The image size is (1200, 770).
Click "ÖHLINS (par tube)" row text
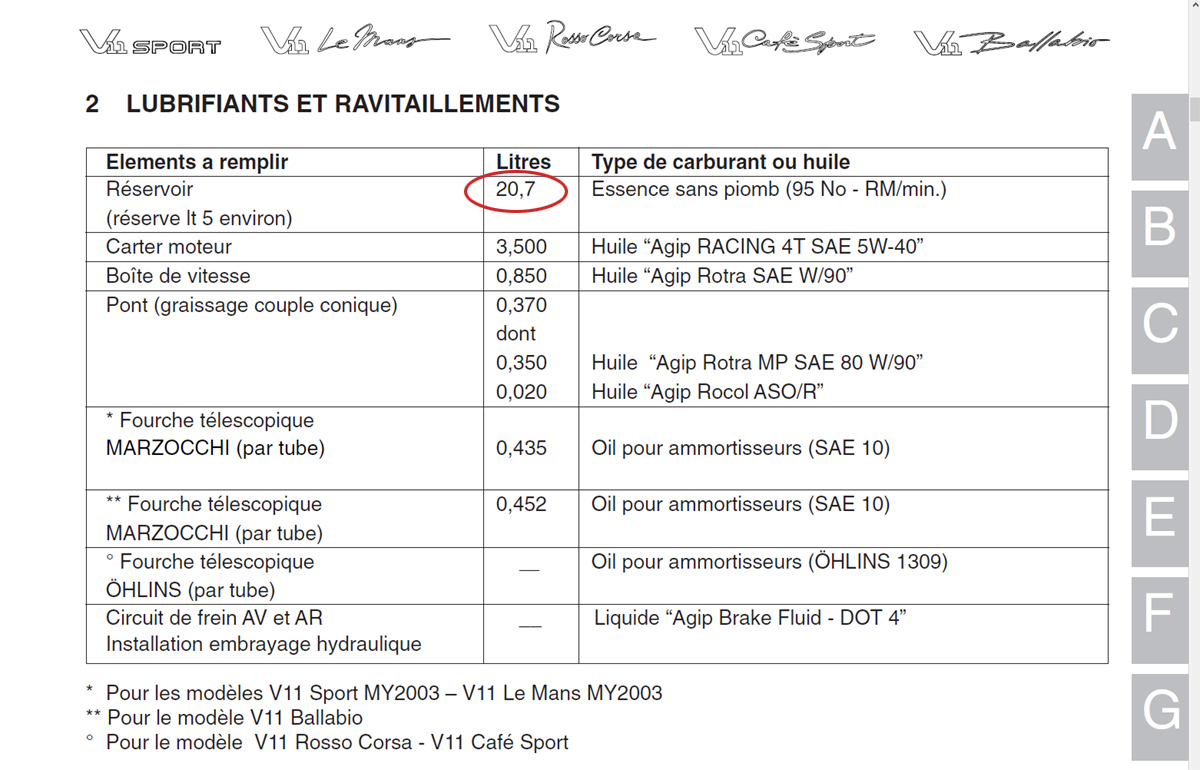click(x=190, y=591)
